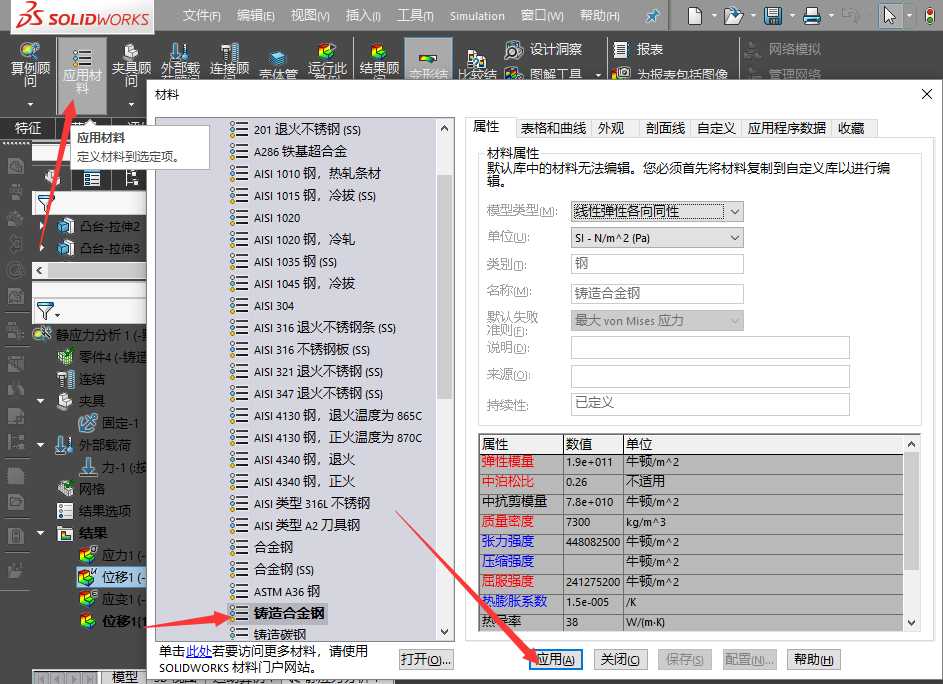
Task: Click the 弹性模量 value cell 1.9e+011
Action: tap(593, 462)
